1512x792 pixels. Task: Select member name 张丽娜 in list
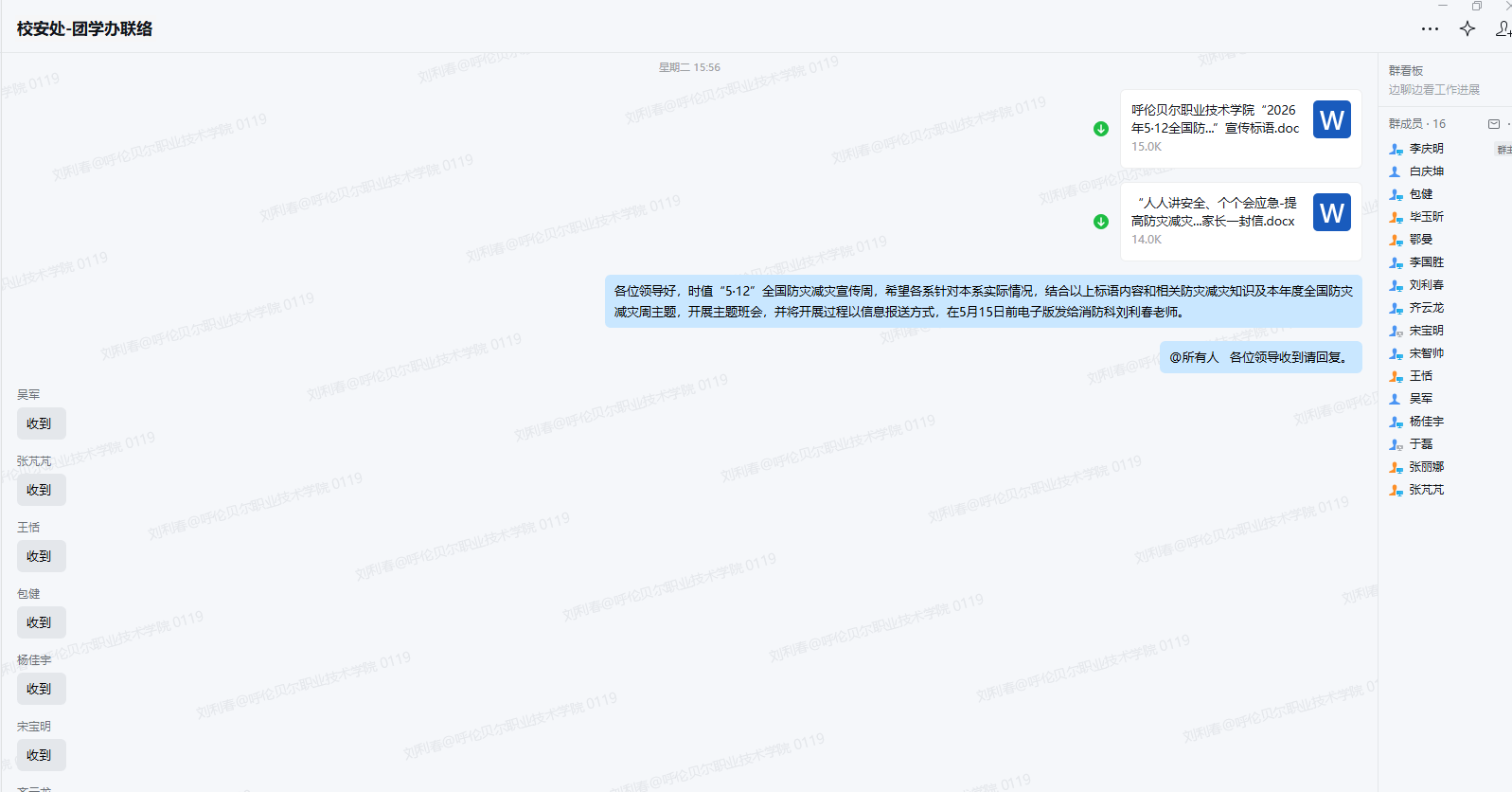[x=1427, y=467]
